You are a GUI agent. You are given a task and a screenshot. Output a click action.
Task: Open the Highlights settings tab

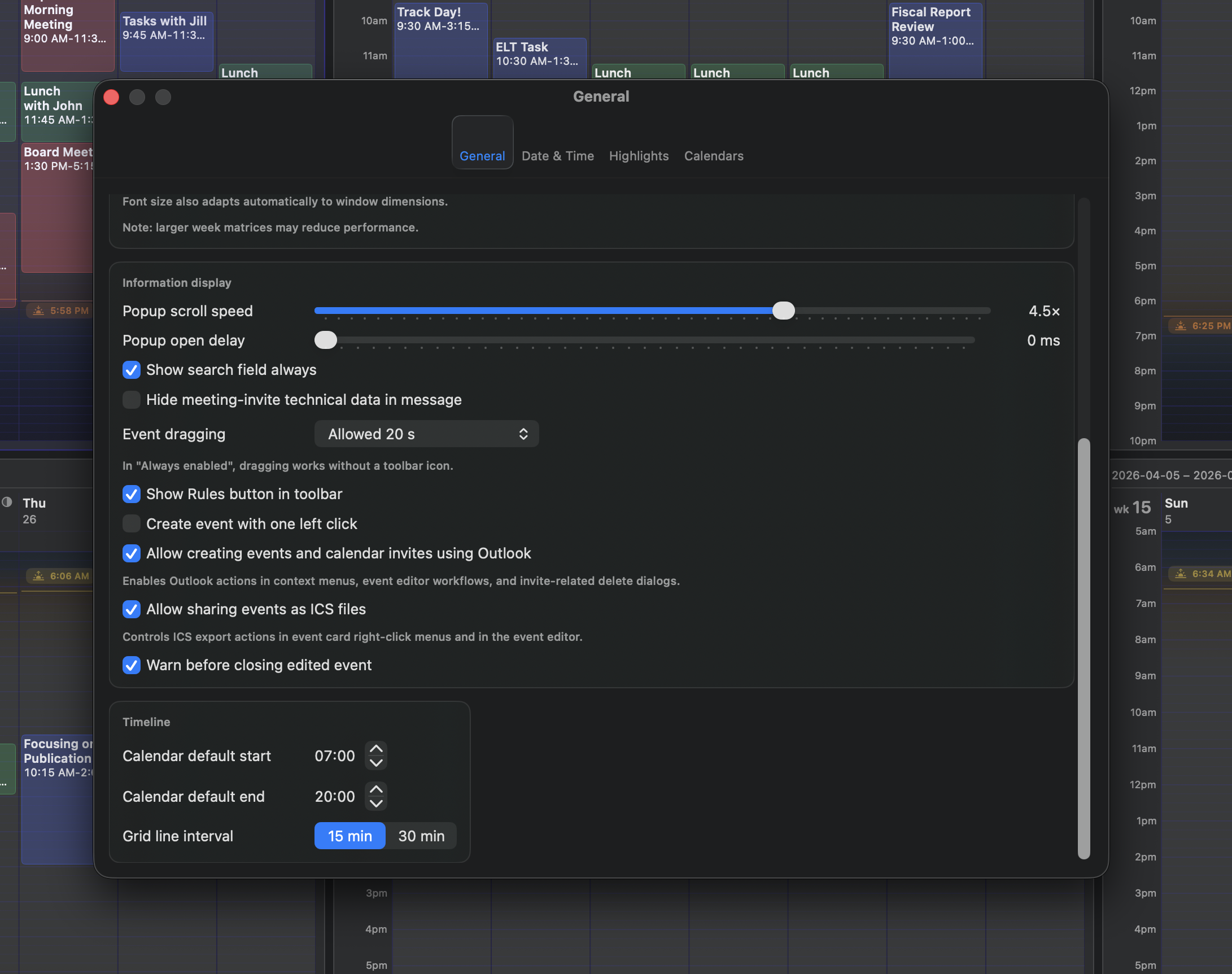tap(639, 156)
